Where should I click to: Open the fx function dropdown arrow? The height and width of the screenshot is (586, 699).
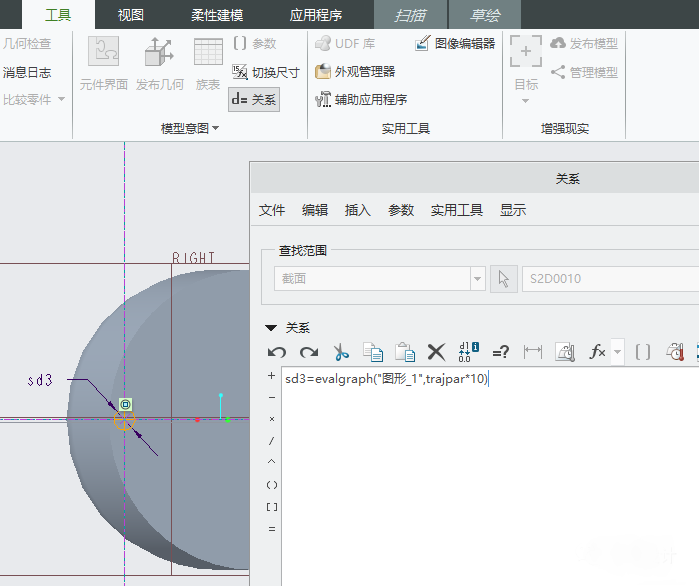617,352
